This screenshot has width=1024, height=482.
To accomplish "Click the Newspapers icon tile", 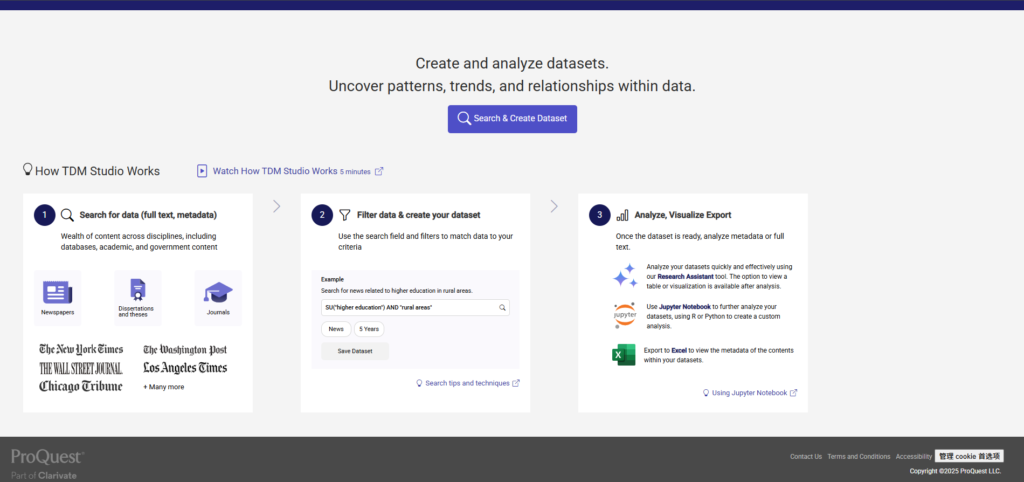I will pos(57,293).
